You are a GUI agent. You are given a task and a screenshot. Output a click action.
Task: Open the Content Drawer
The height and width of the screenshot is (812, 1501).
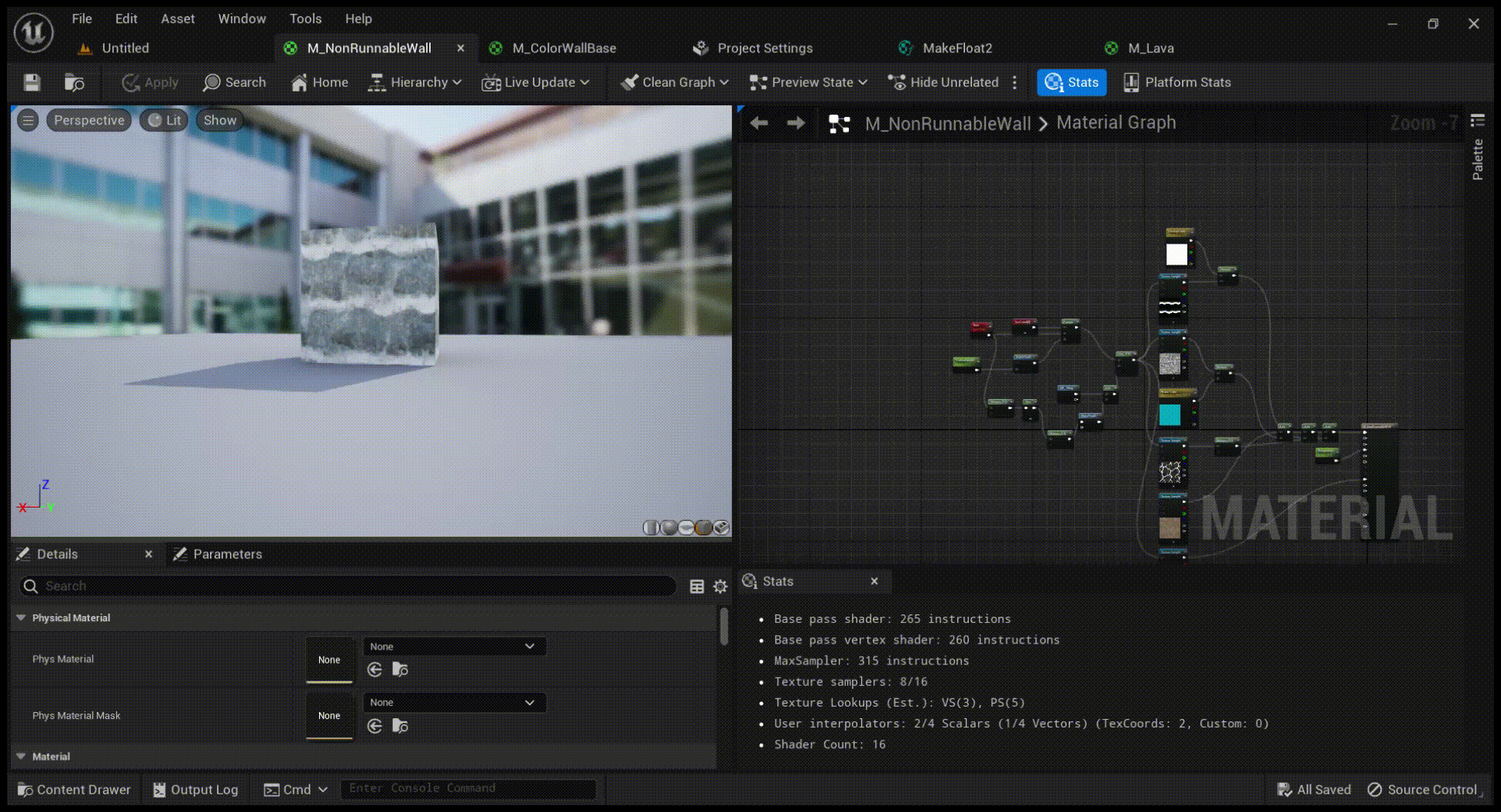(75, 790)
